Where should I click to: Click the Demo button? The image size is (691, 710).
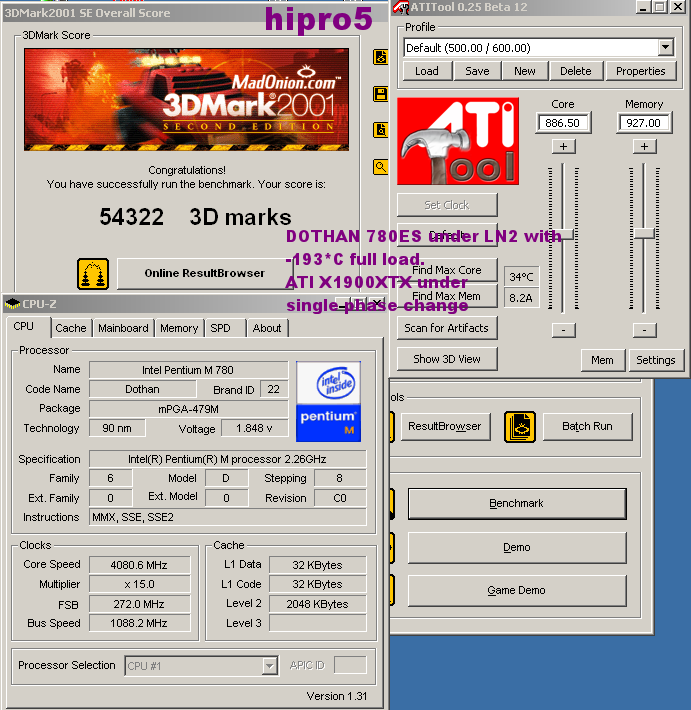(517, 547)
